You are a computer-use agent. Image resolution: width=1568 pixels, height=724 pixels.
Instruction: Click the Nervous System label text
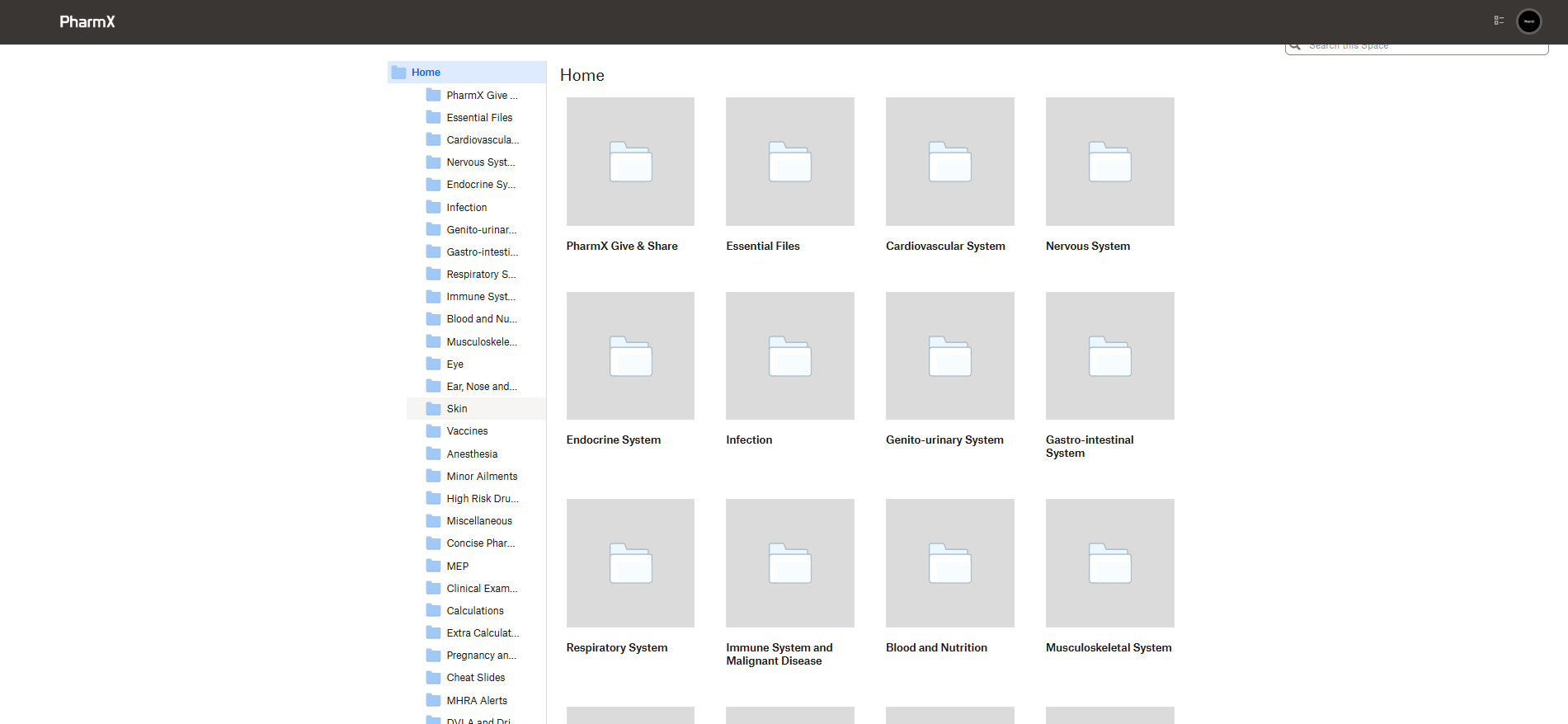pyautogui.click(x=1088, y=247)
